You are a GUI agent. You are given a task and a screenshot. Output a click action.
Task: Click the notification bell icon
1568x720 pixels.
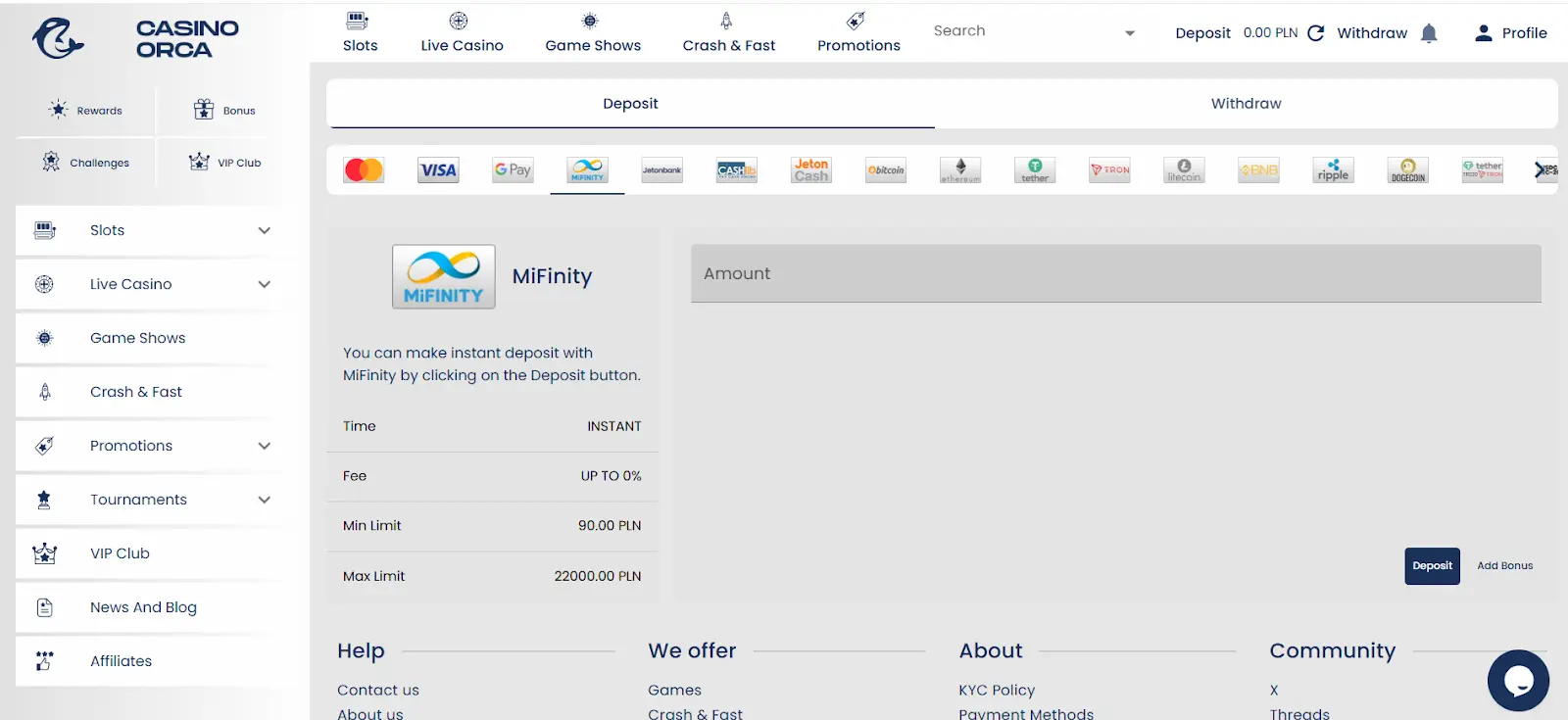1429,33
